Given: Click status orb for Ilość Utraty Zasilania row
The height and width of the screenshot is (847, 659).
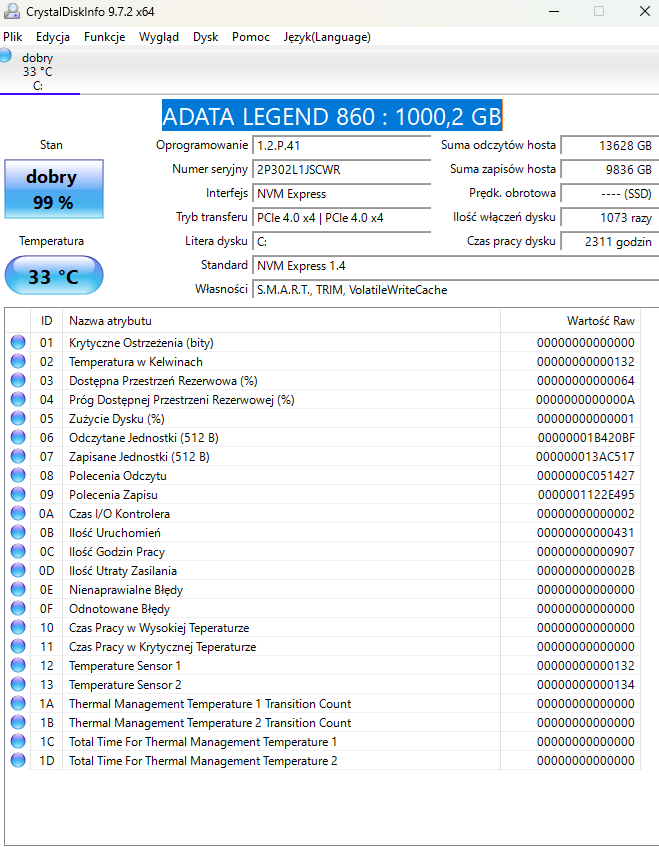Looking at the screenshot, I should (x=18, y=570).
